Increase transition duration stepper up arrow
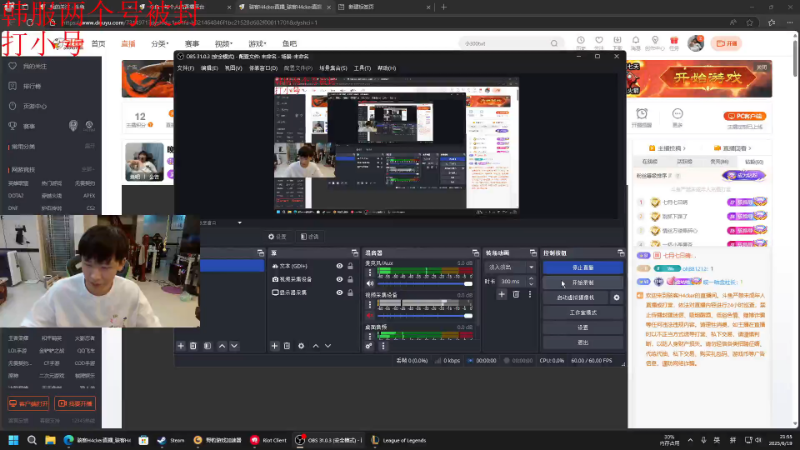Image resolution: width=800 pixels, height=450 pixels. point(531,279)
